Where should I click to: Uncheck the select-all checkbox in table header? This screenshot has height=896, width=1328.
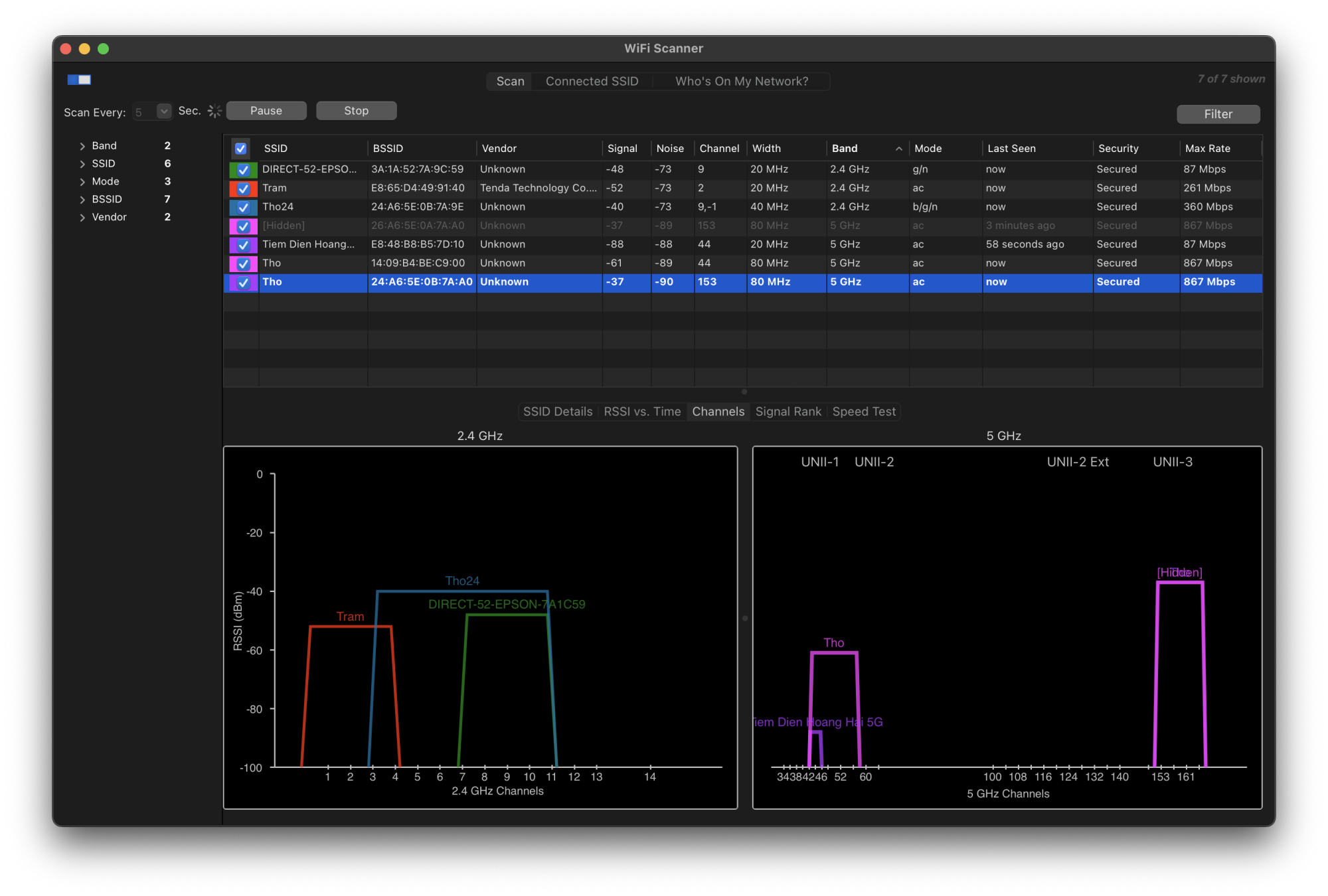coord(241,149)
